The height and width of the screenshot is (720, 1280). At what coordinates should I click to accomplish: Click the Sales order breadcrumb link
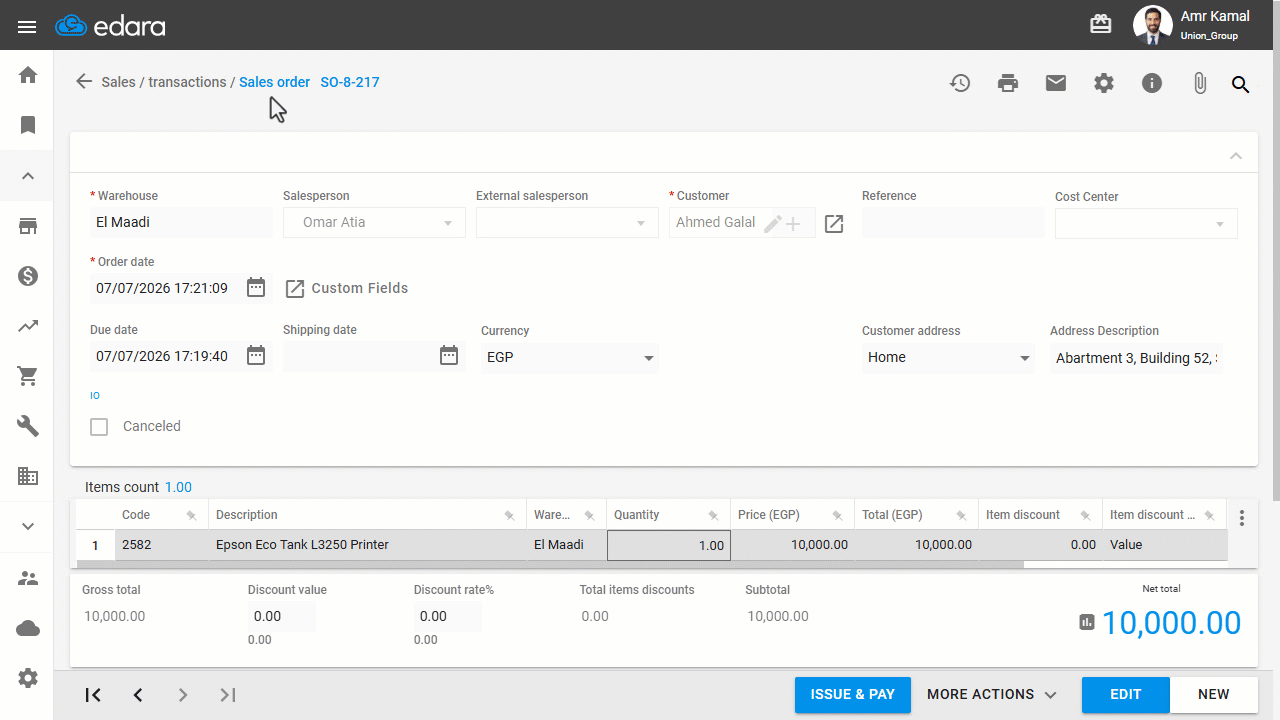275,82
